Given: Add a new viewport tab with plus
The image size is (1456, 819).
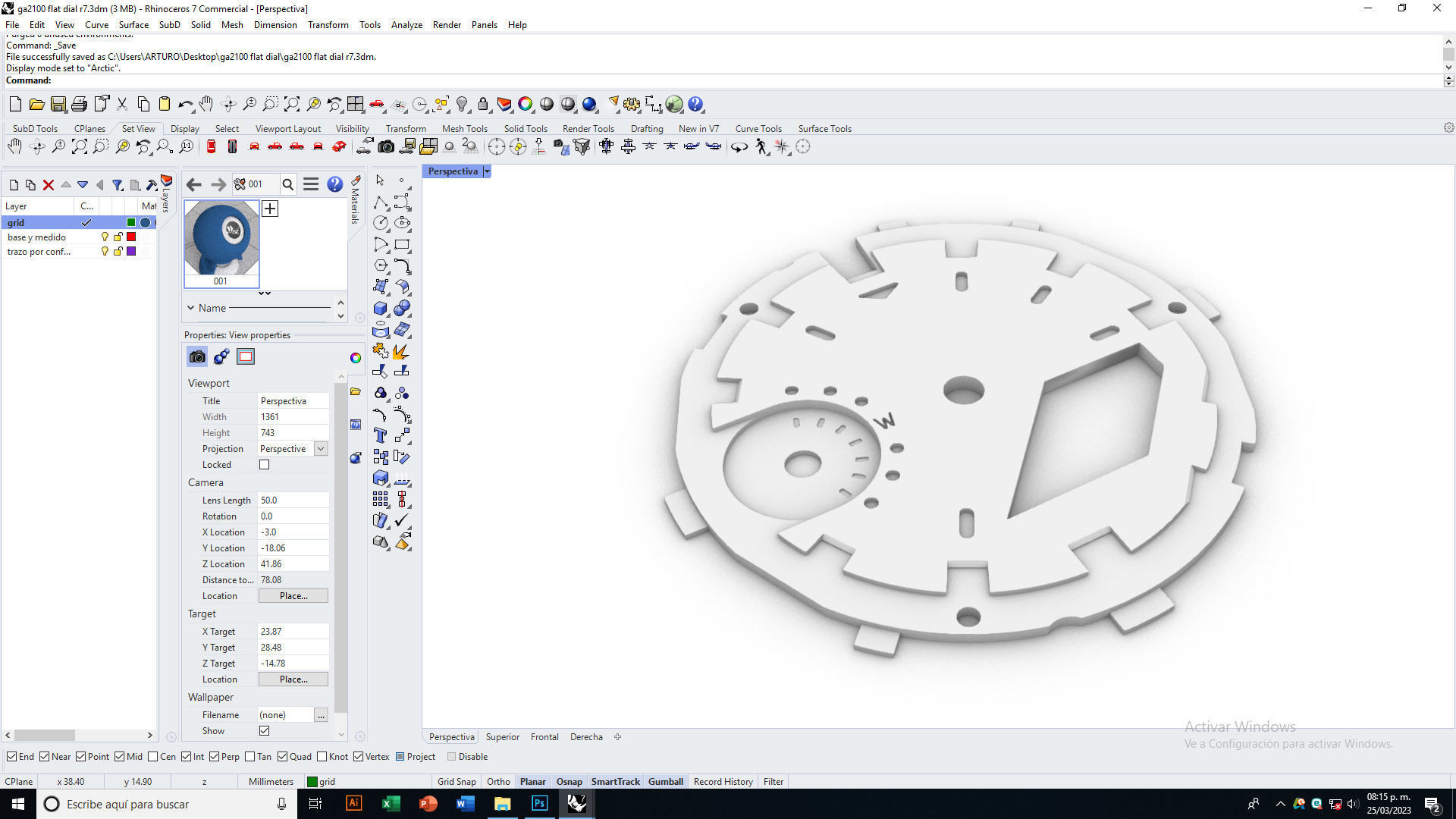Looking at the screenshot, I should tap(617, 736).
